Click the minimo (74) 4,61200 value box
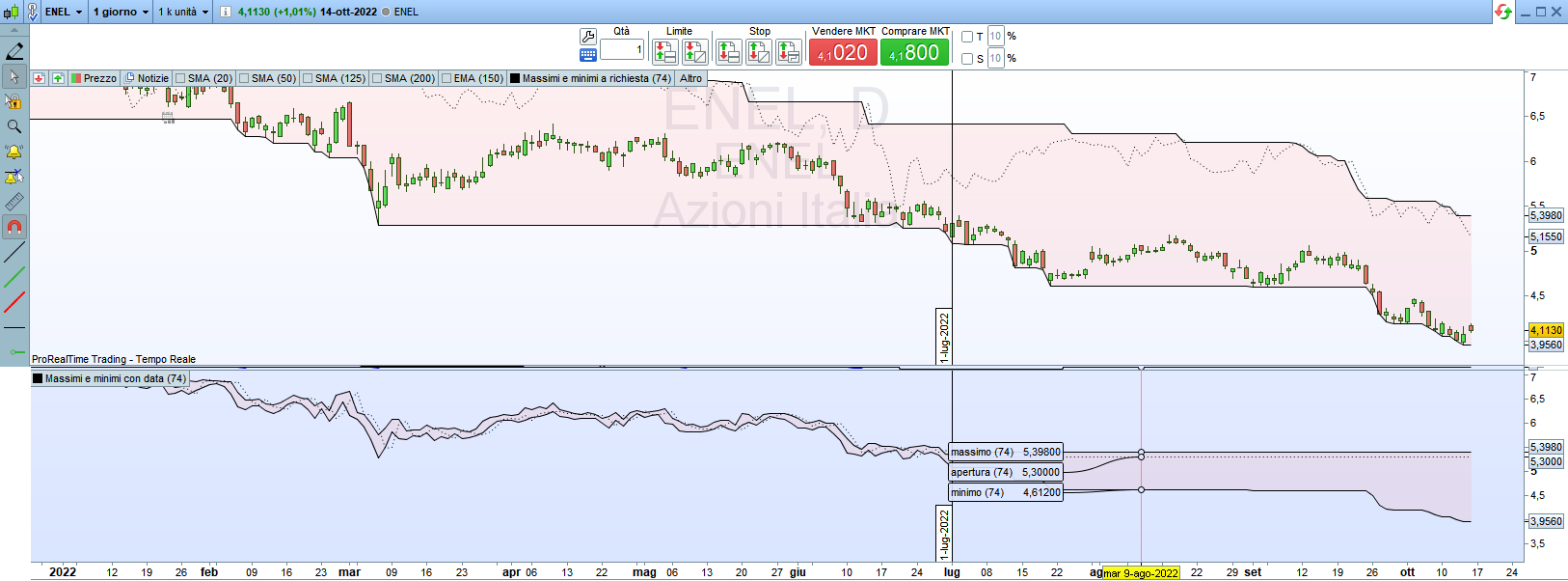The height and width of the screenshot is (581, 1568). [x=1006, y=492]
